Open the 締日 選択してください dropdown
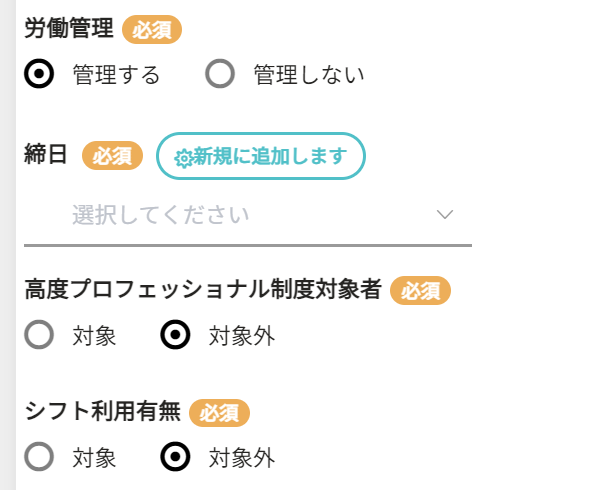The height and width of the screenshot is (490, 613). click(248, 215)
